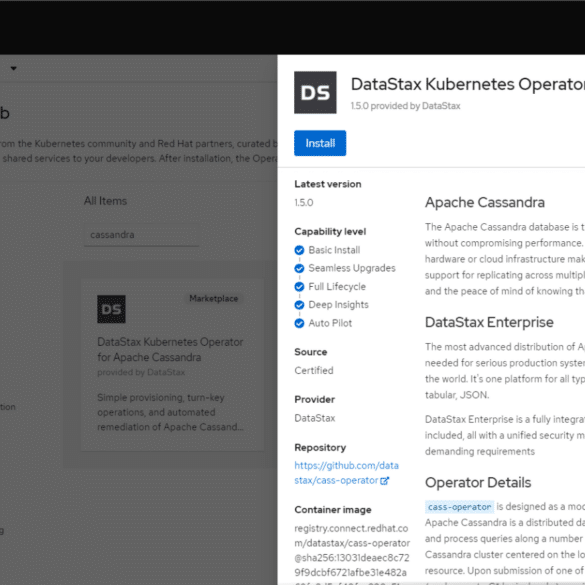Click the 'Deep Insights' capability text
The height and width of the screenshot is (585, 585).
pos(338,305)
